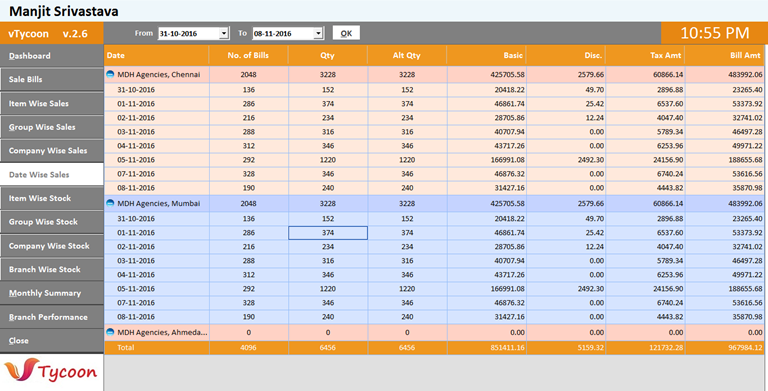
Task: Click the 10:55 PM clock display
Action: tap(715, 33)
